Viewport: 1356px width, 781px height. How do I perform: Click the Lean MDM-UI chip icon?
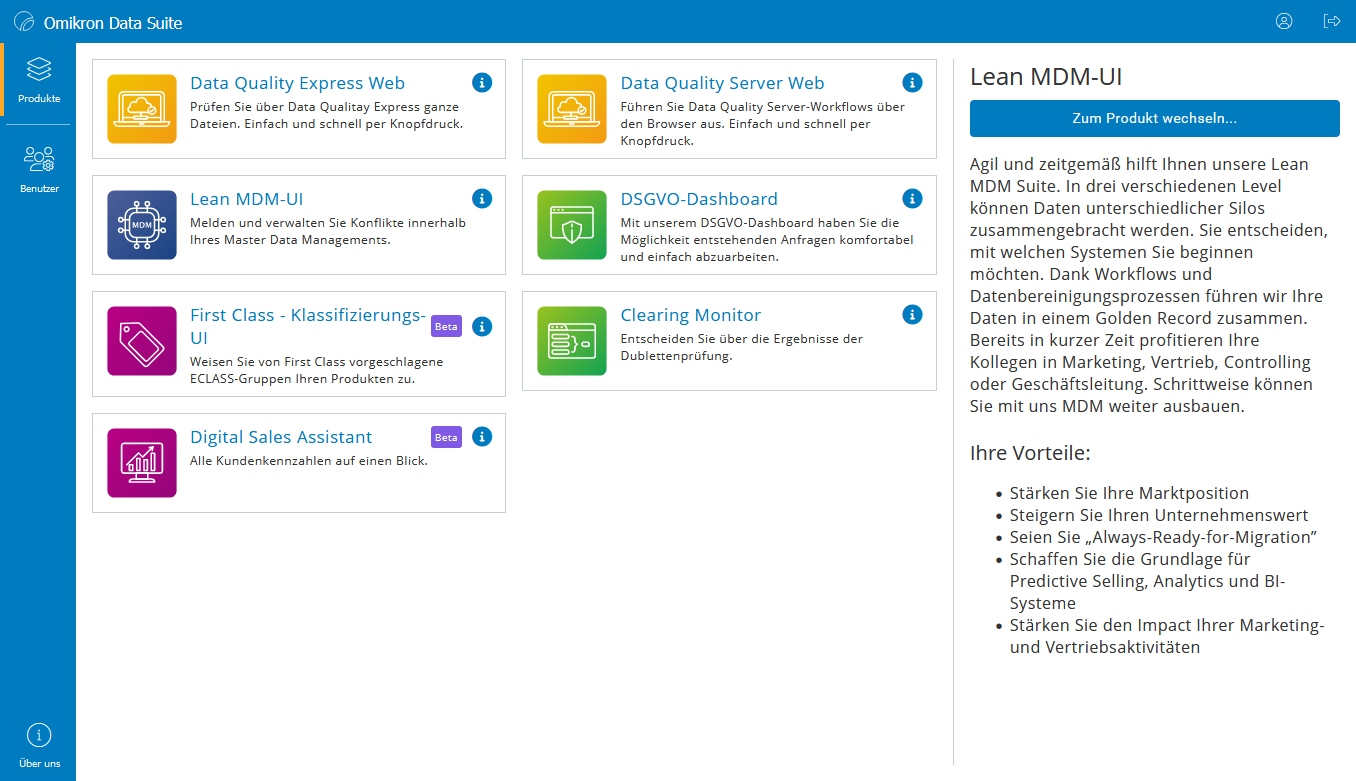[x=142, y=225]
